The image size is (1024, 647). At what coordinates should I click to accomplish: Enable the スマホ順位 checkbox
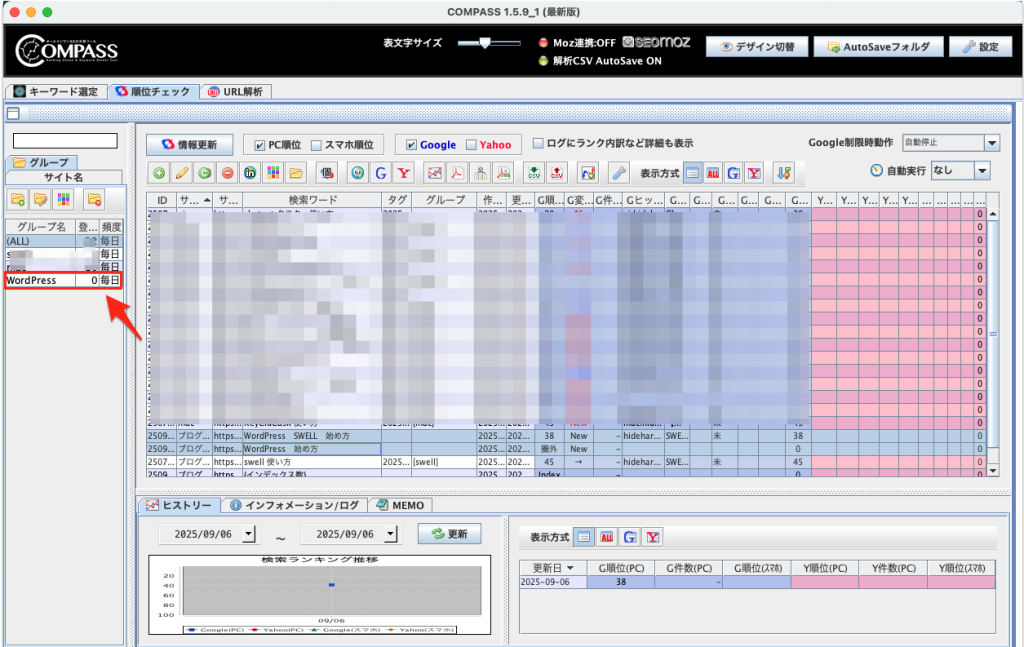tap(316, 145)
